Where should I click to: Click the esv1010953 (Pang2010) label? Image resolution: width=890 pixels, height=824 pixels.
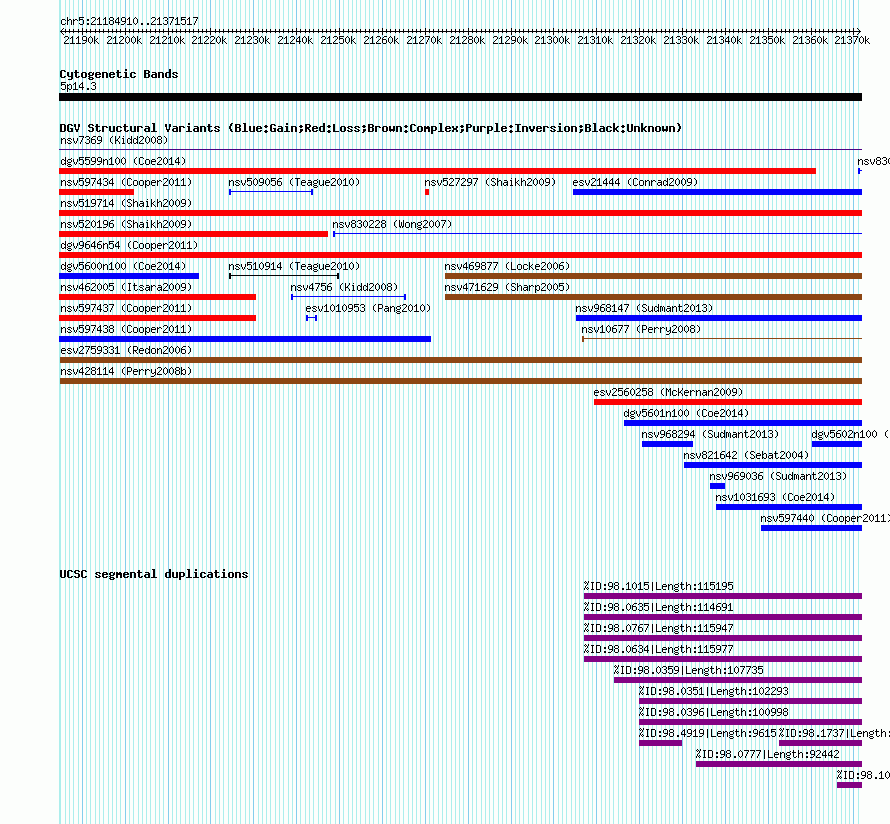368,308
